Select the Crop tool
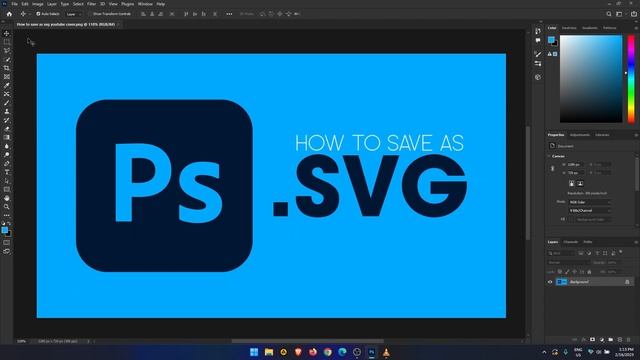 pos(7,68)
